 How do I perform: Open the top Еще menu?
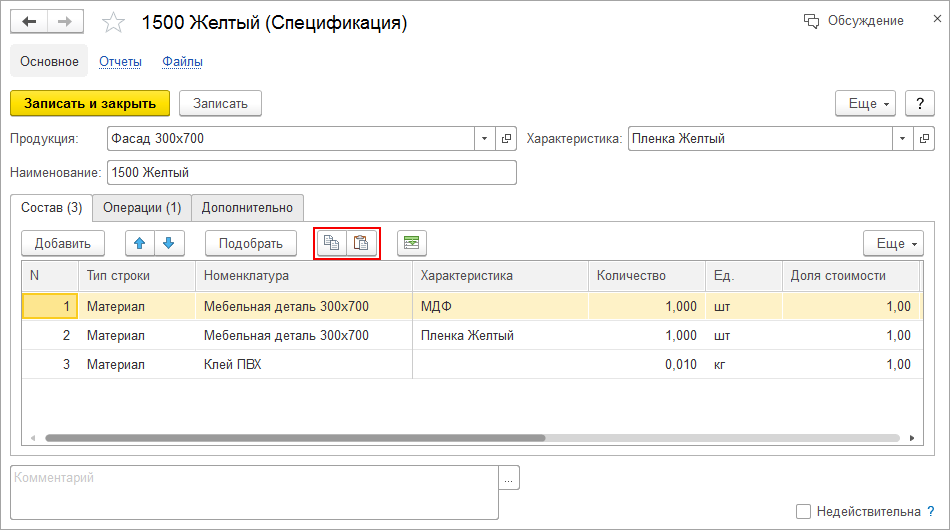tap(866, 104)
